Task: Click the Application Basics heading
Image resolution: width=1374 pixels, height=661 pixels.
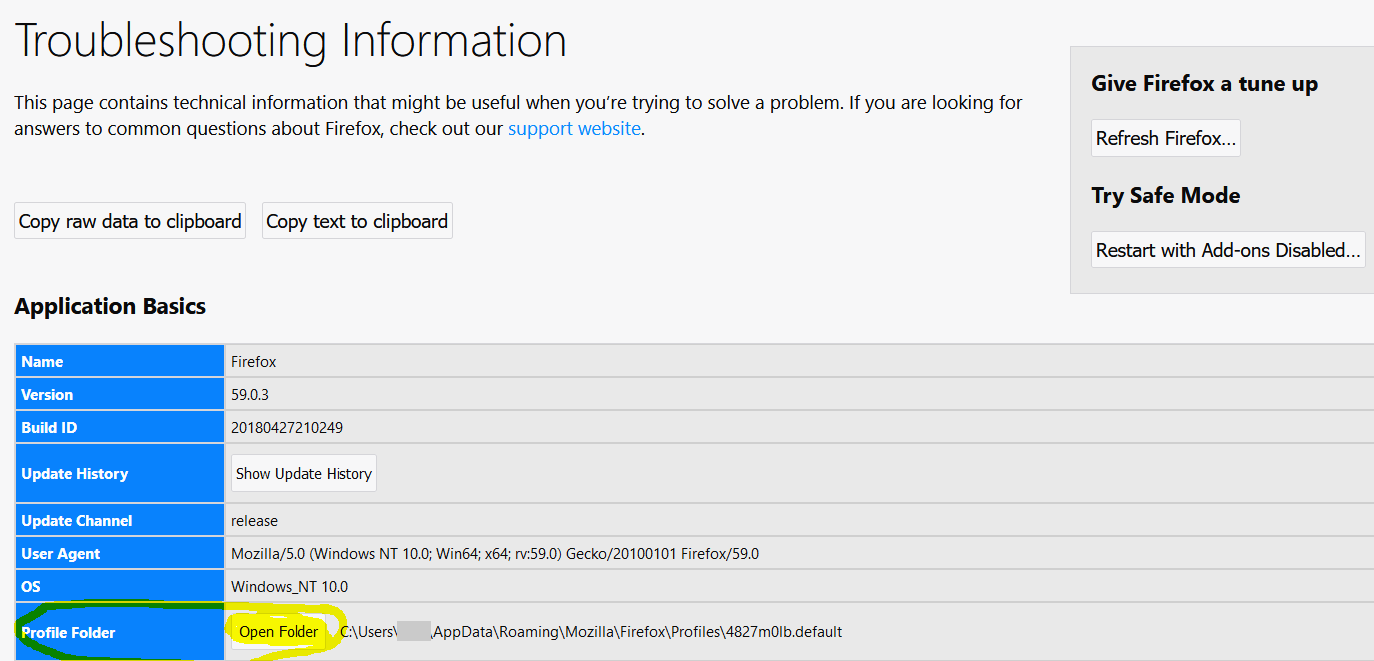Action: coord(110,307)
